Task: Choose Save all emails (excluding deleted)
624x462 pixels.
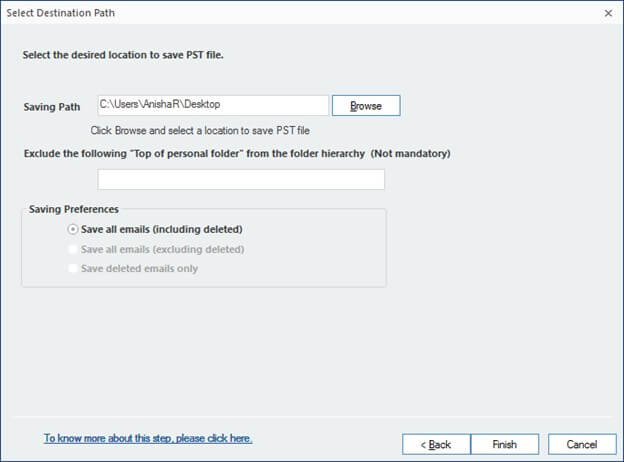Action: pyautogui.click(x=156, y=250)
